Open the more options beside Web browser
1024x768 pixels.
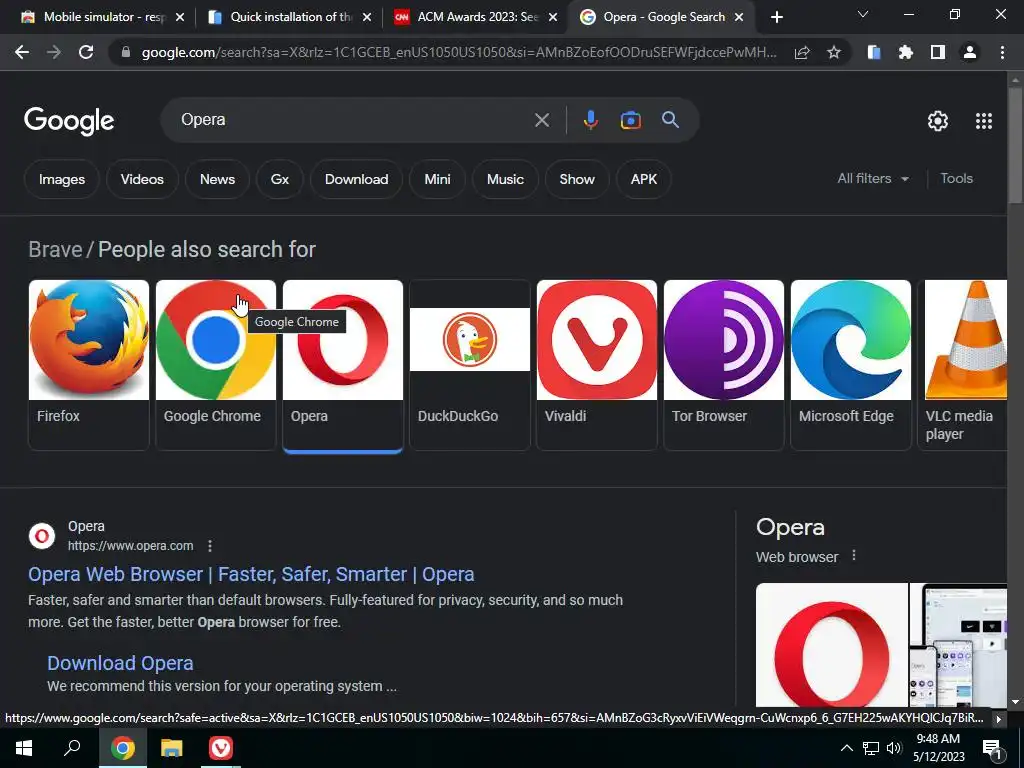854,556
